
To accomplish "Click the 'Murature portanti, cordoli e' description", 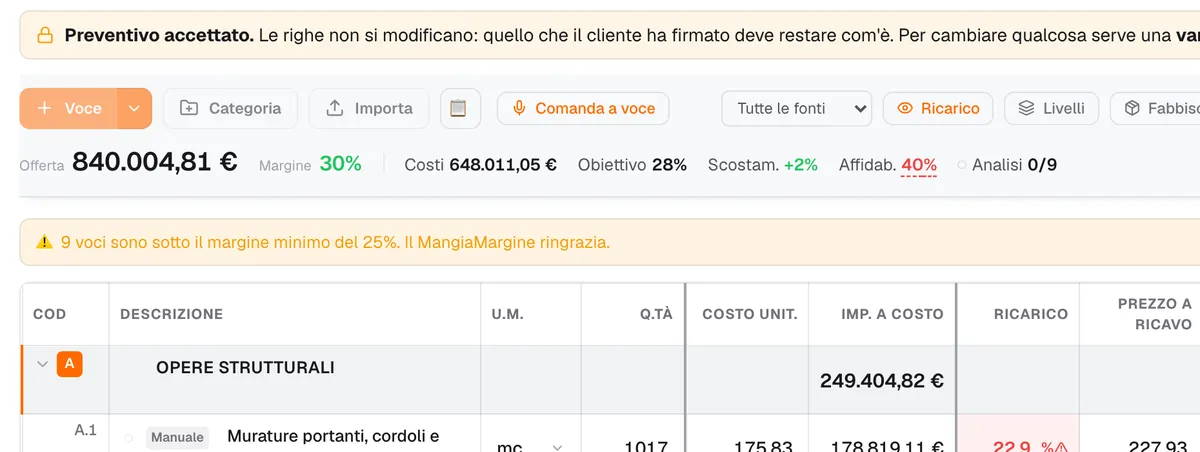I will 333,436.
